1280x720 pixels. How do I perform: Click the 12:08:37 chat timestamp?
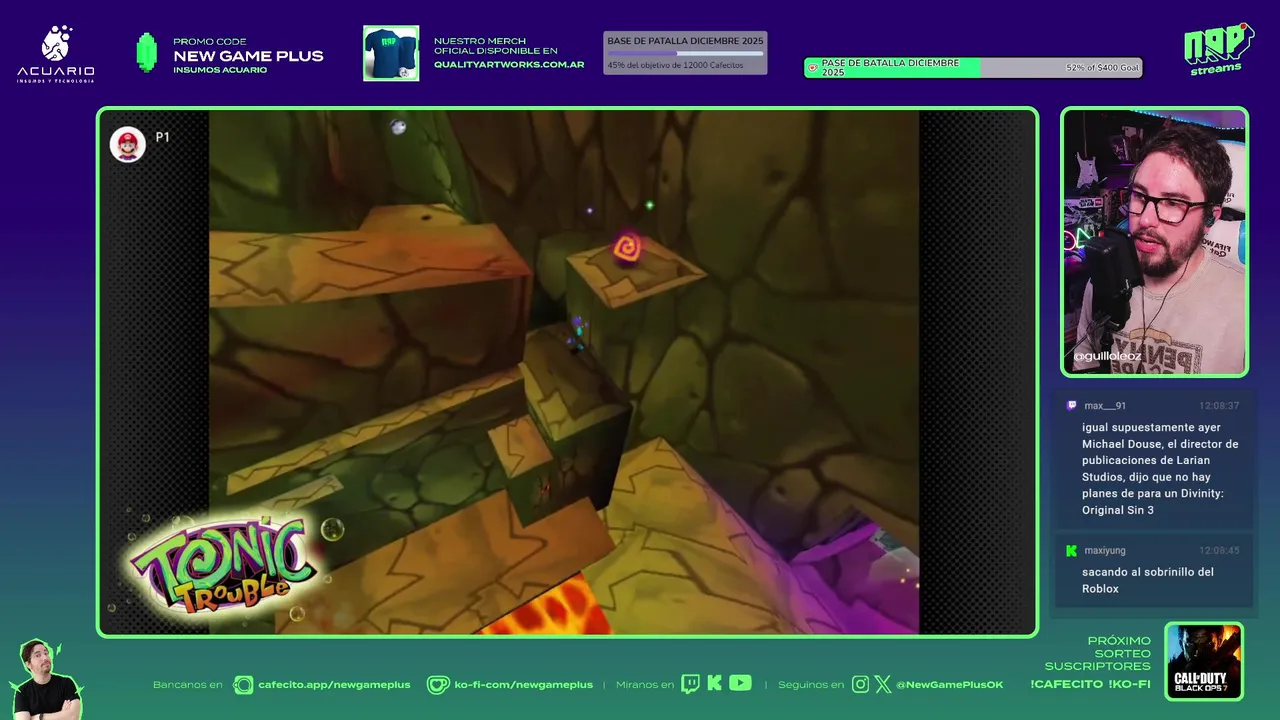(x=1219, y=406)
